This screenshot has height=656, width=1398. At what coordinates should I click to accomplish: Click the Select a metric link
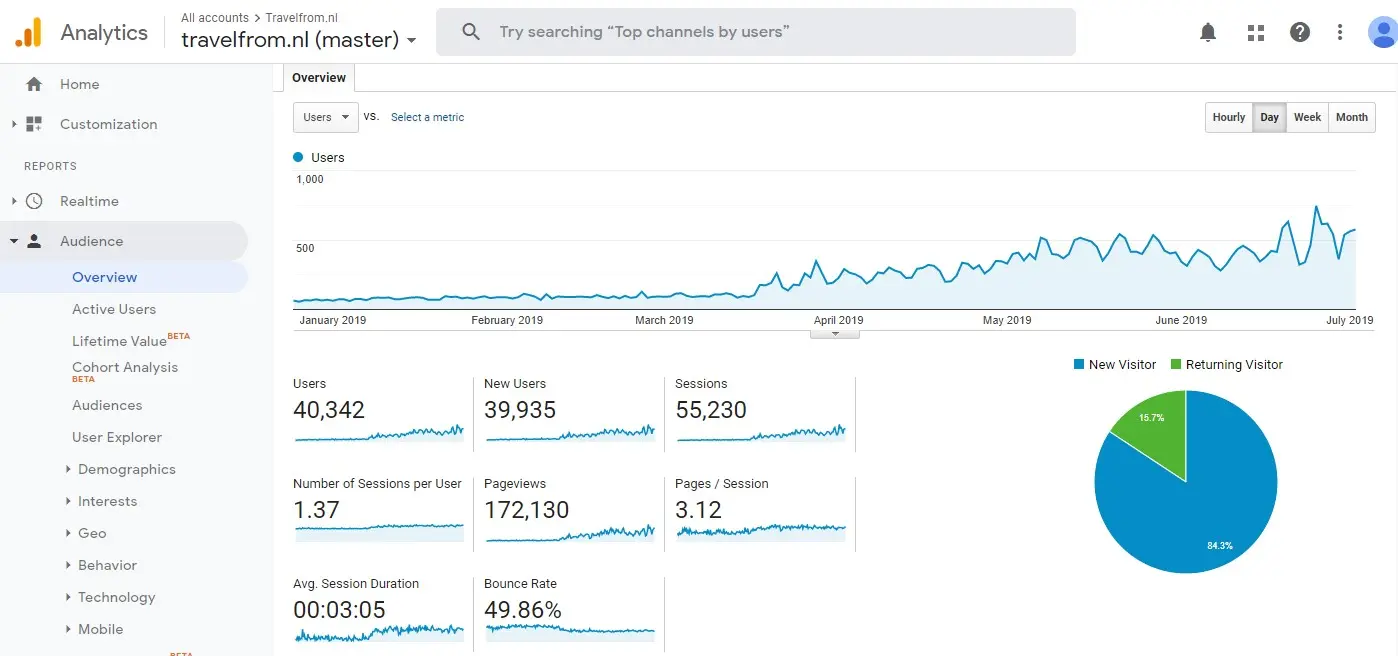click(x=427, y=117)
